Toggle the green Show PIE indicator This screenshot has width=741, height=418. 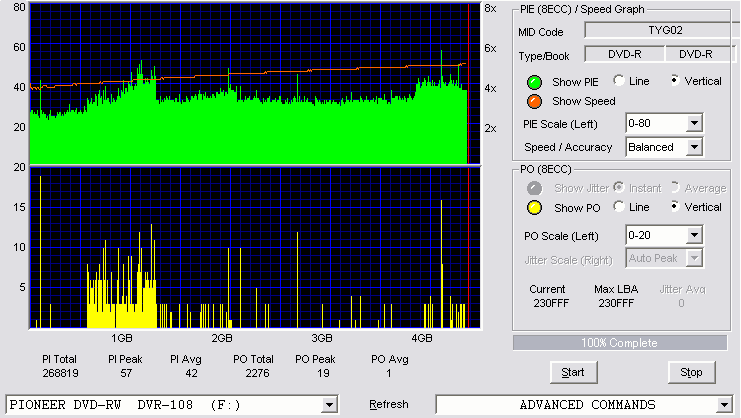[534, 82]
